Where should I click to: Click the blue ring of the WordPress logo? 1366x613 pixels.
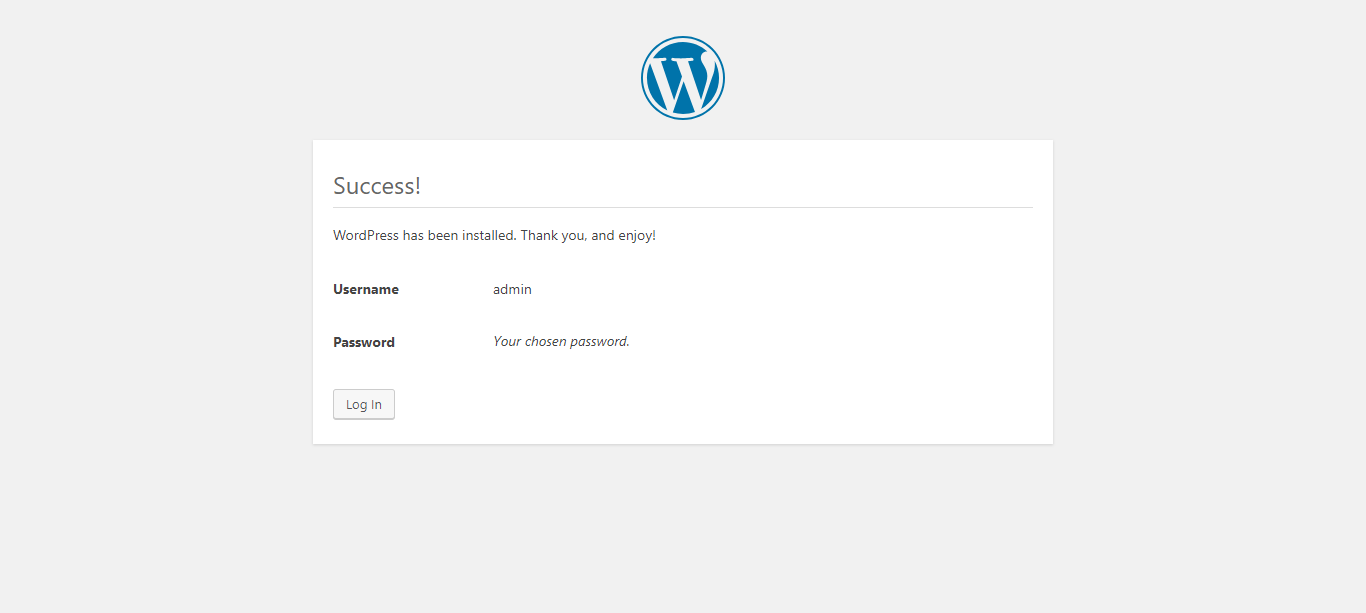click(683, 39)
